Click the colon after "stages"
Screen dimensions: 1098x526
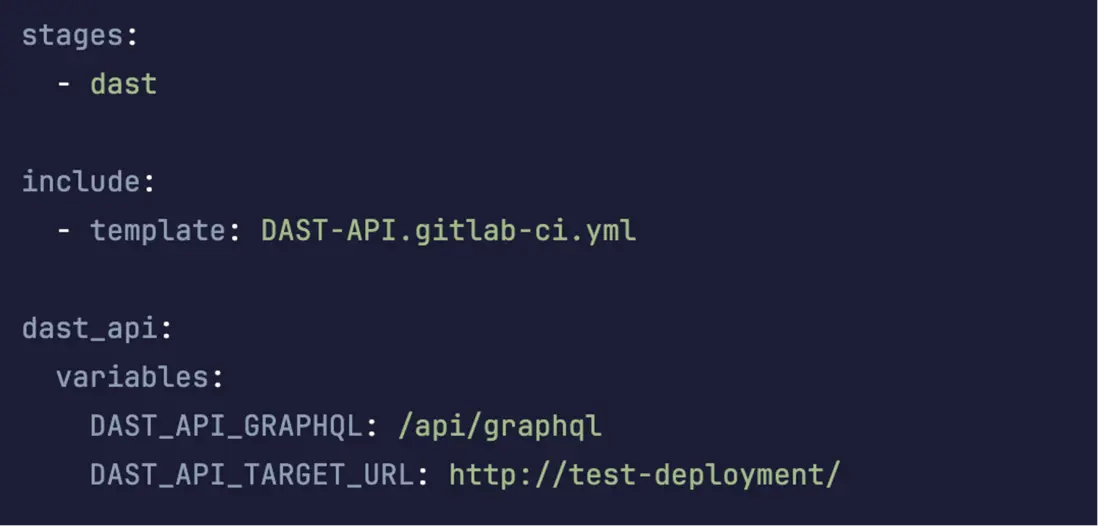[131, 36]
